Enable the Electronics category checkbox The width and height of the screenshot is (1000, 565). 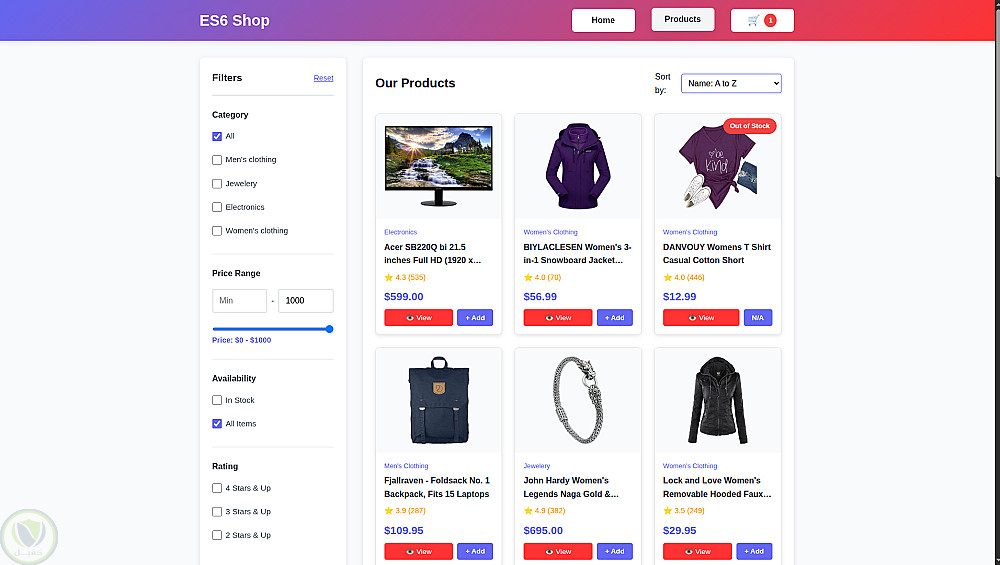(217, 207)
